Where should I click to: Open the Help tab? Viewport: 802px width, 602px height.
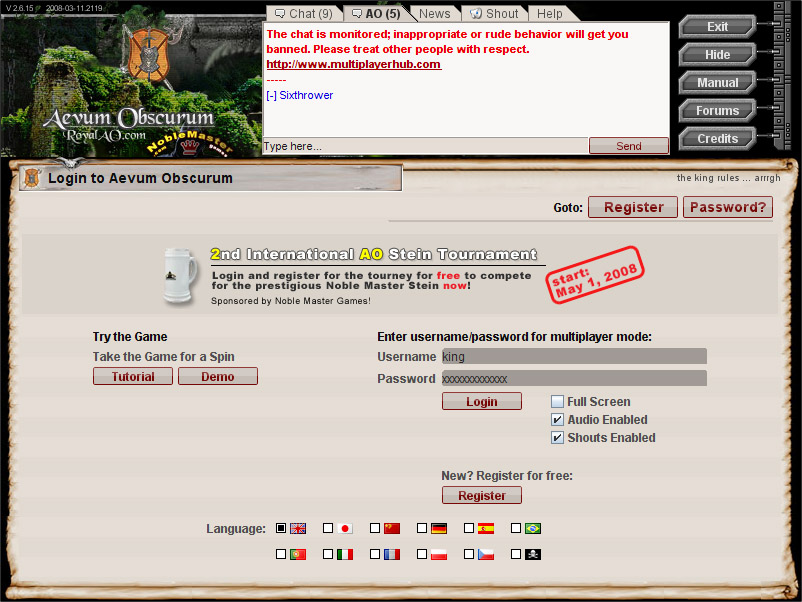(550, 14)
